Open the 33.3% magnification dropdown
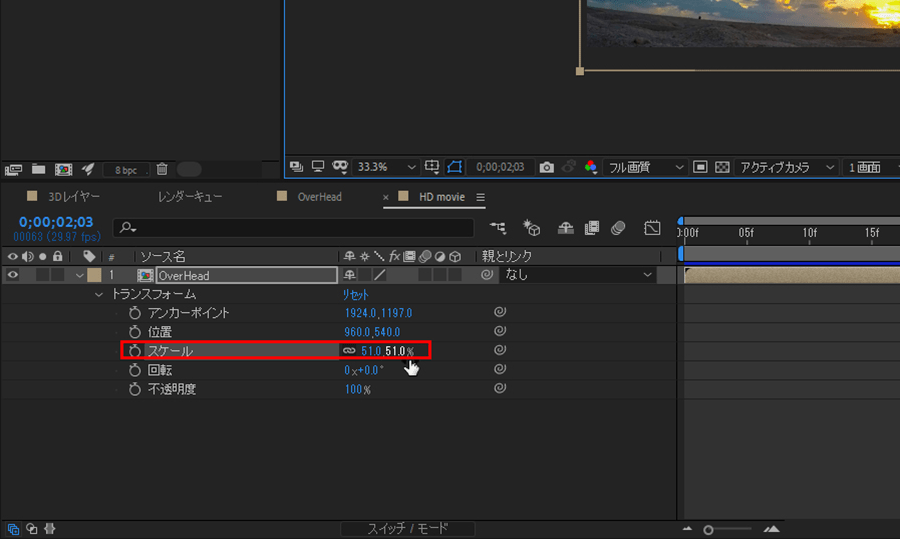900x539 pixels. pos(387,167)
